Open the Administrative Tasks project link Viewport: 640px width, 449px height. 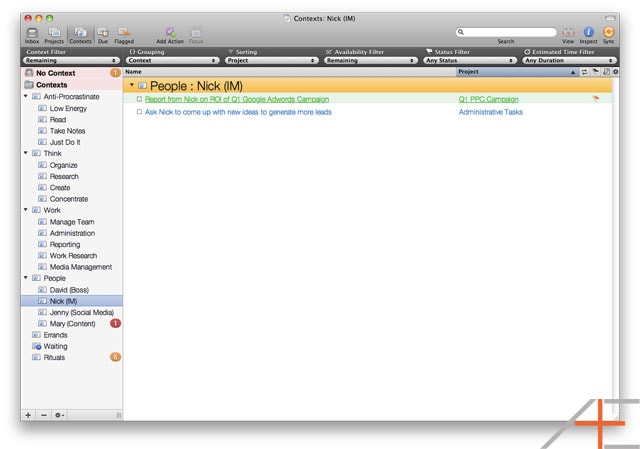(x=491, y=112)
